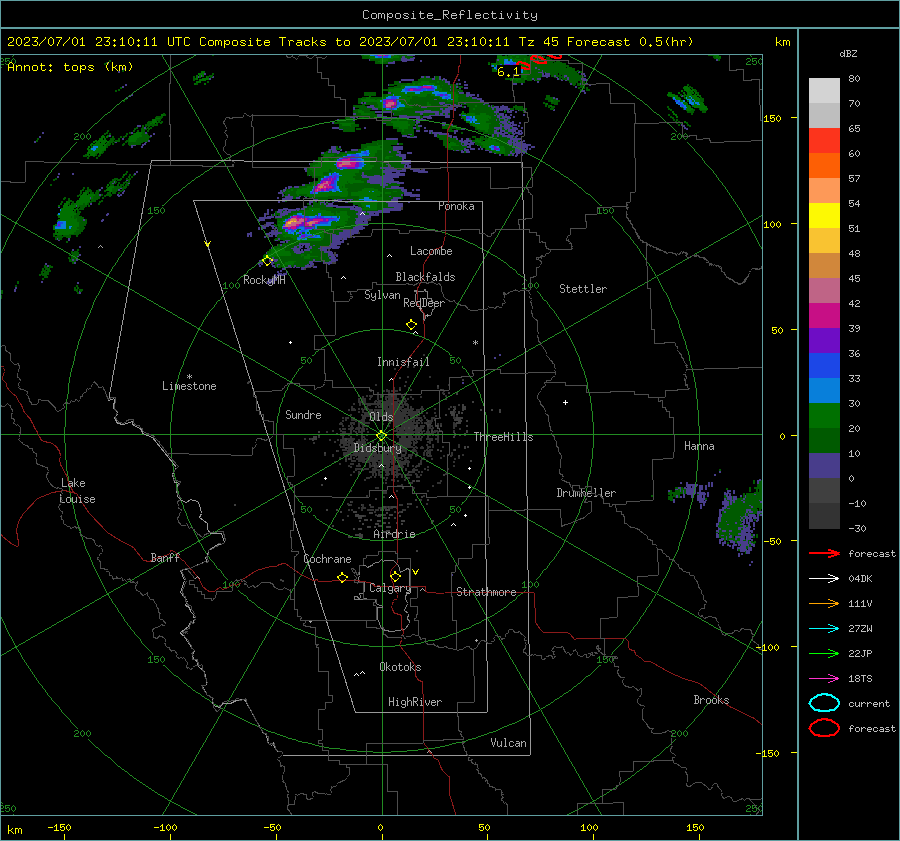Screen dimensions: 900x841
Task: Click the Composite_Reflectivity title
Action: point(450,15)
